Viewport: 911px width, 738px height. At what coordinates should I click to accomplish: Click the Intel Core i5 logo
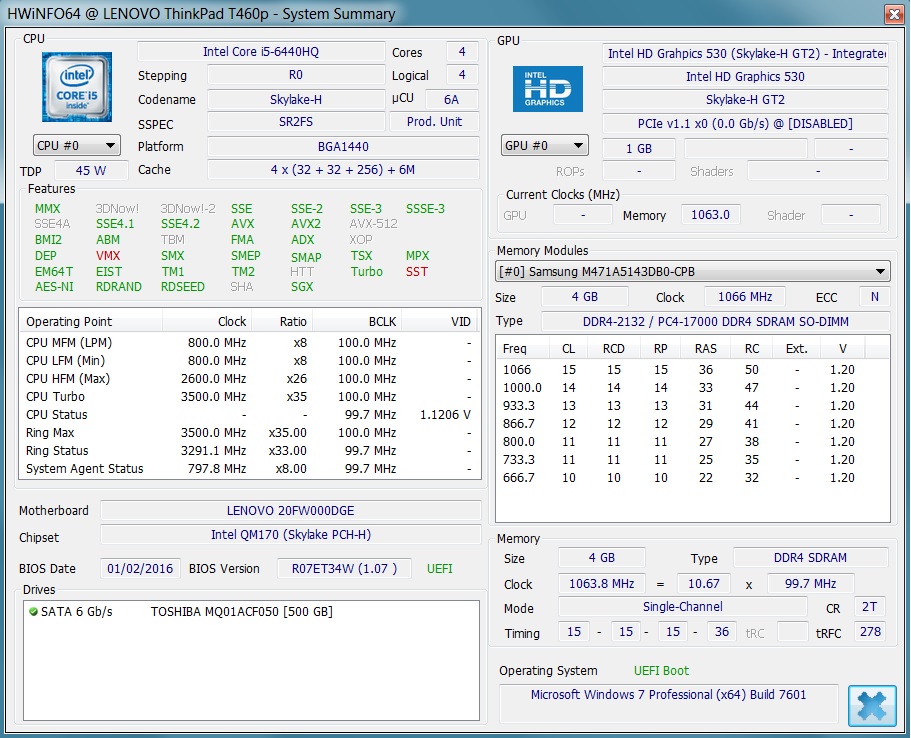(x=76, y=88)
